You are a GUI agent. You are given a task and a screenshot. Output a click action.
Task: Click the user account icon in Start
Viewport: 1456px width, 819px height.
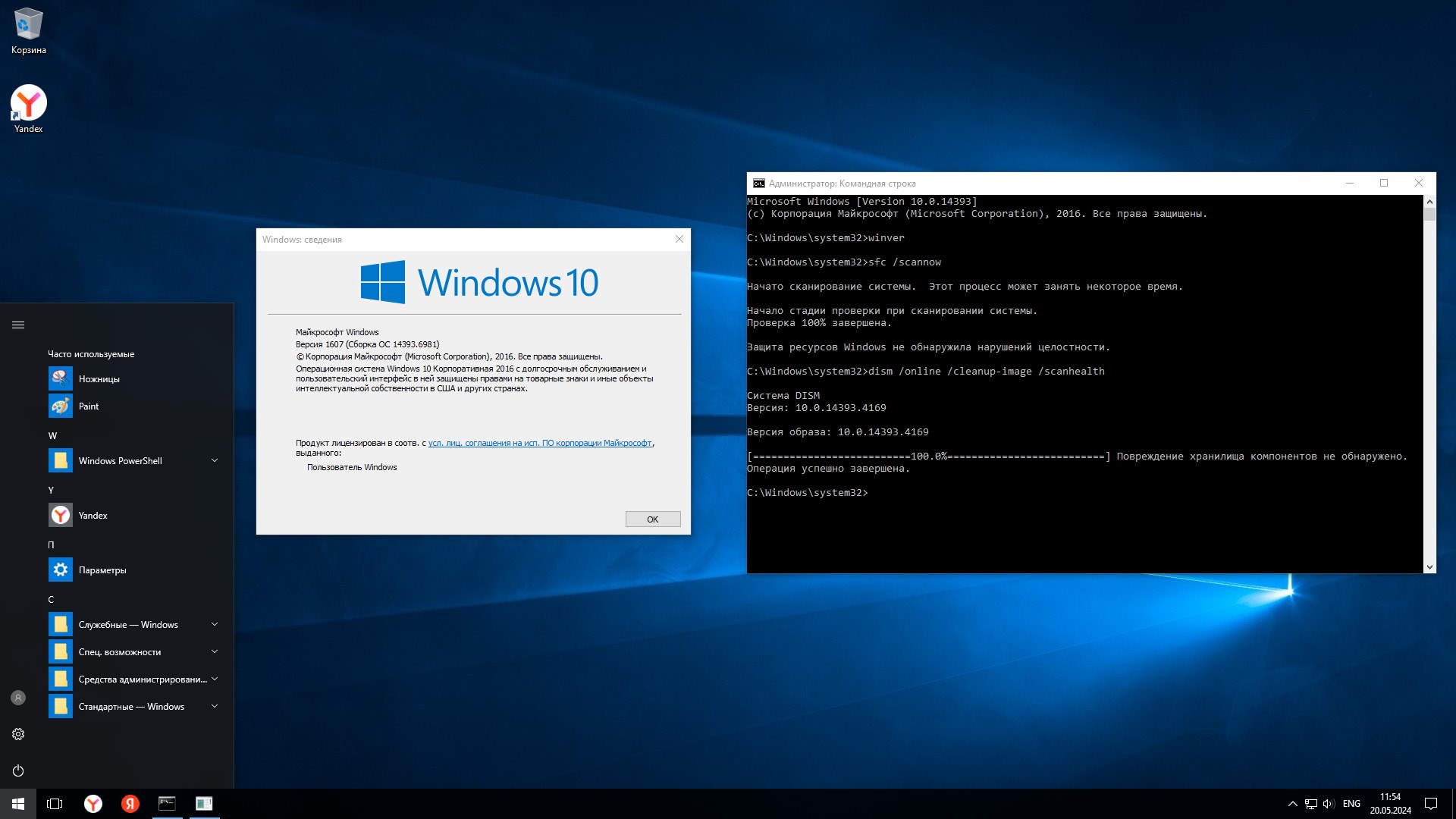18,698
